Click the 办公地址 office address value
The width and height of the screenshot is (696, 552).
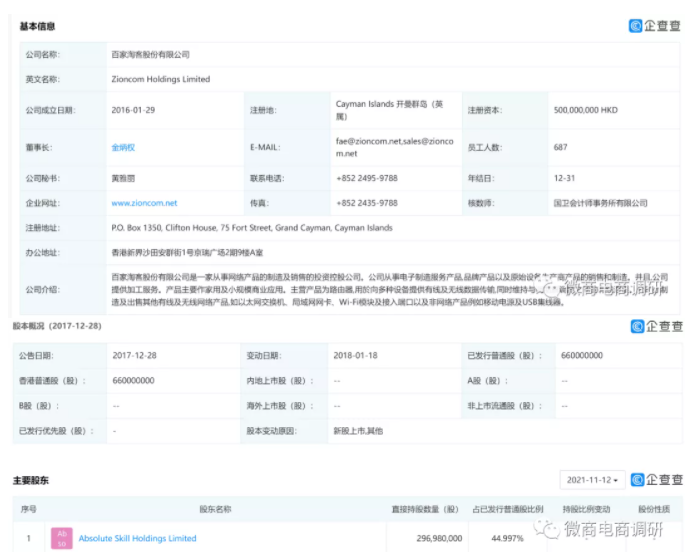187,252
